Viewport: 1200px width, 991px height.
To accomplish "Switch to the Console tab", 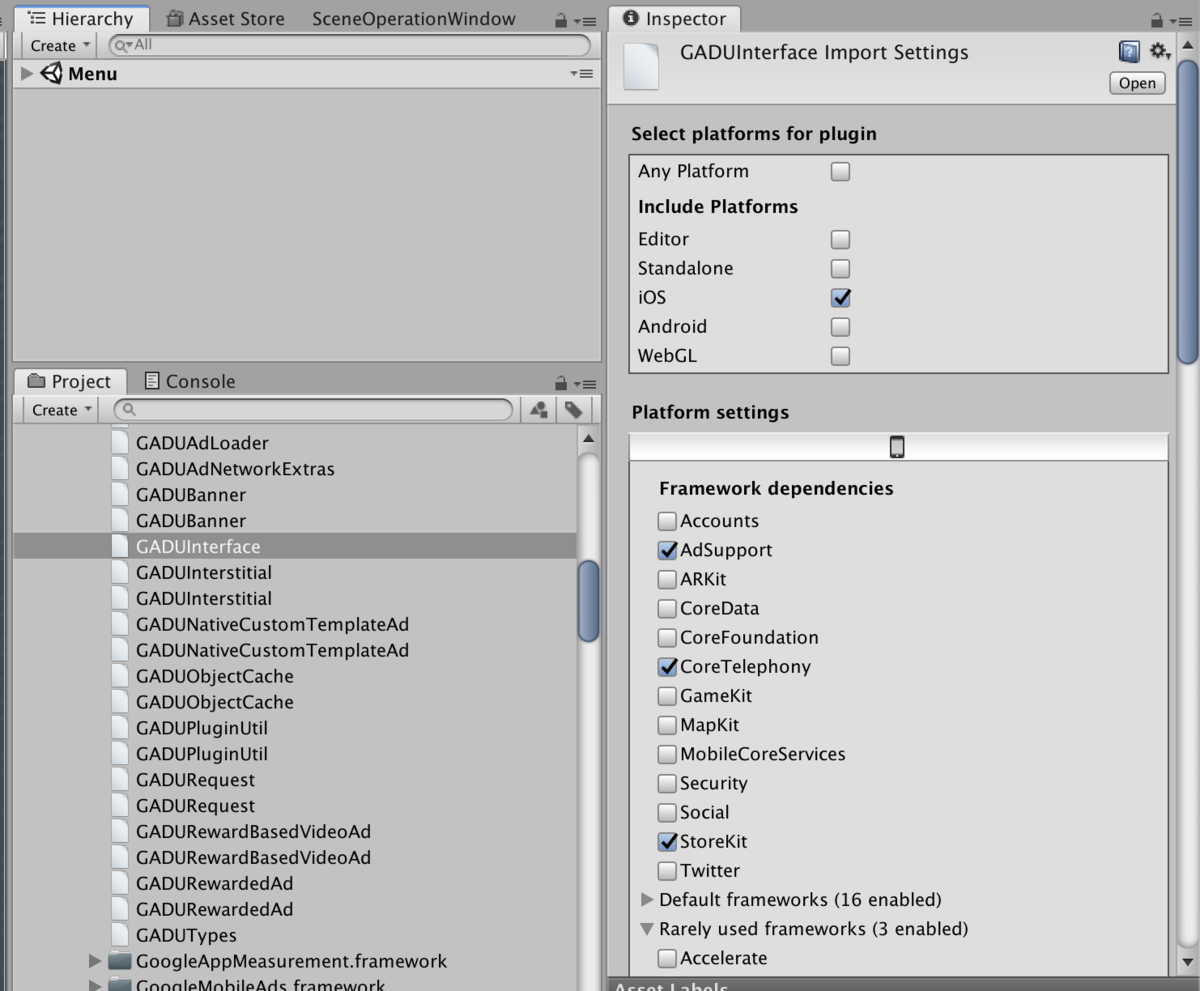I will tap(190, 382).
